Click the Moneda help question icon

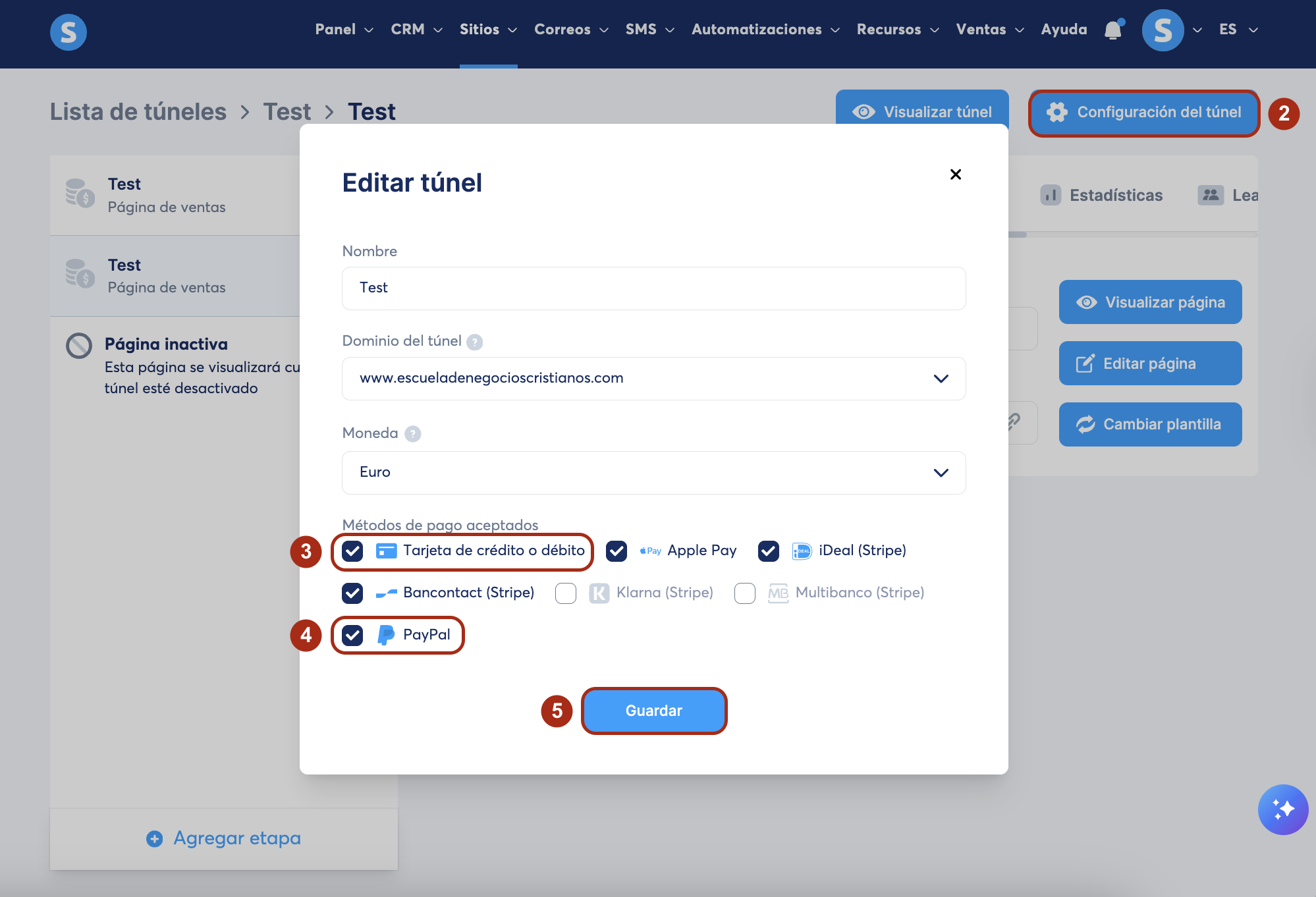pyautogui.click(x=412, y=434)
